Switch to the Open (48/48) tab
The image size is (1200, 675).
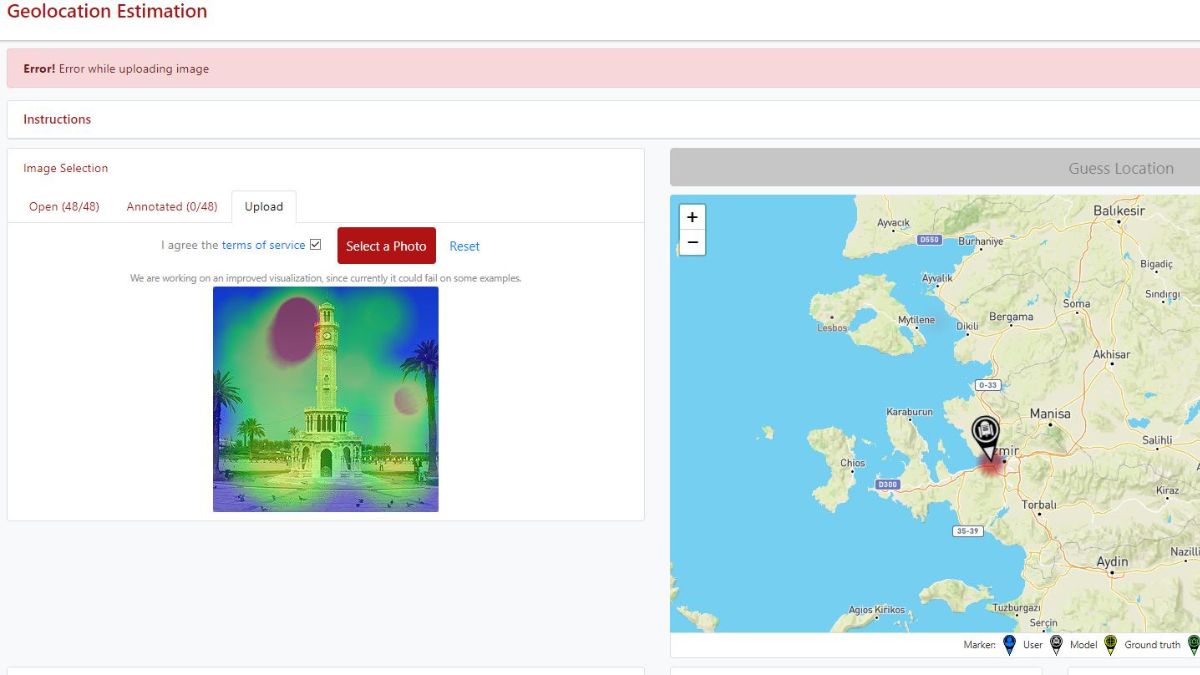pyautogui.click(x=64, y=207)
